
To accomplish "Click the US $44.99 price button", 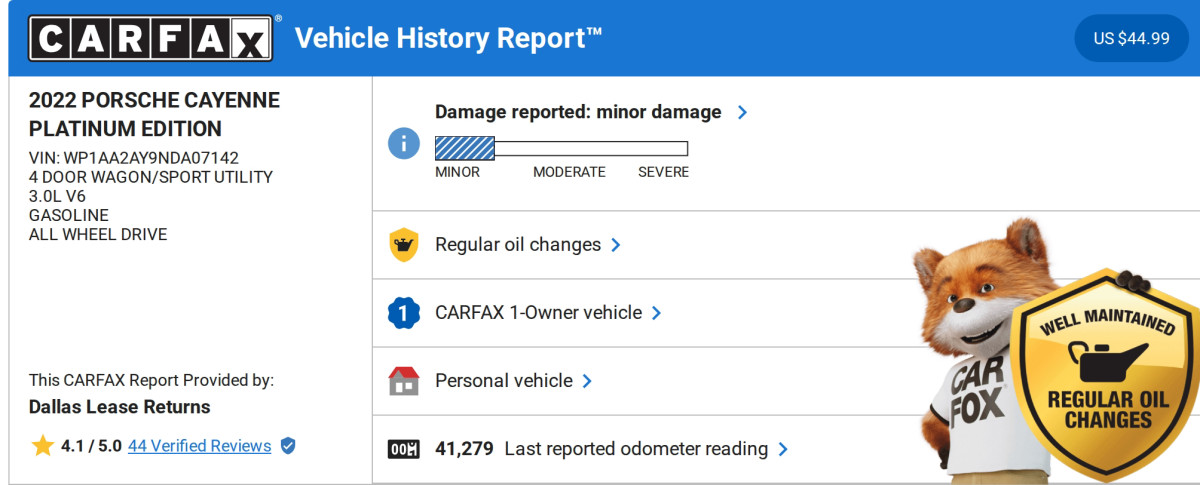I will coord(1131,39).
